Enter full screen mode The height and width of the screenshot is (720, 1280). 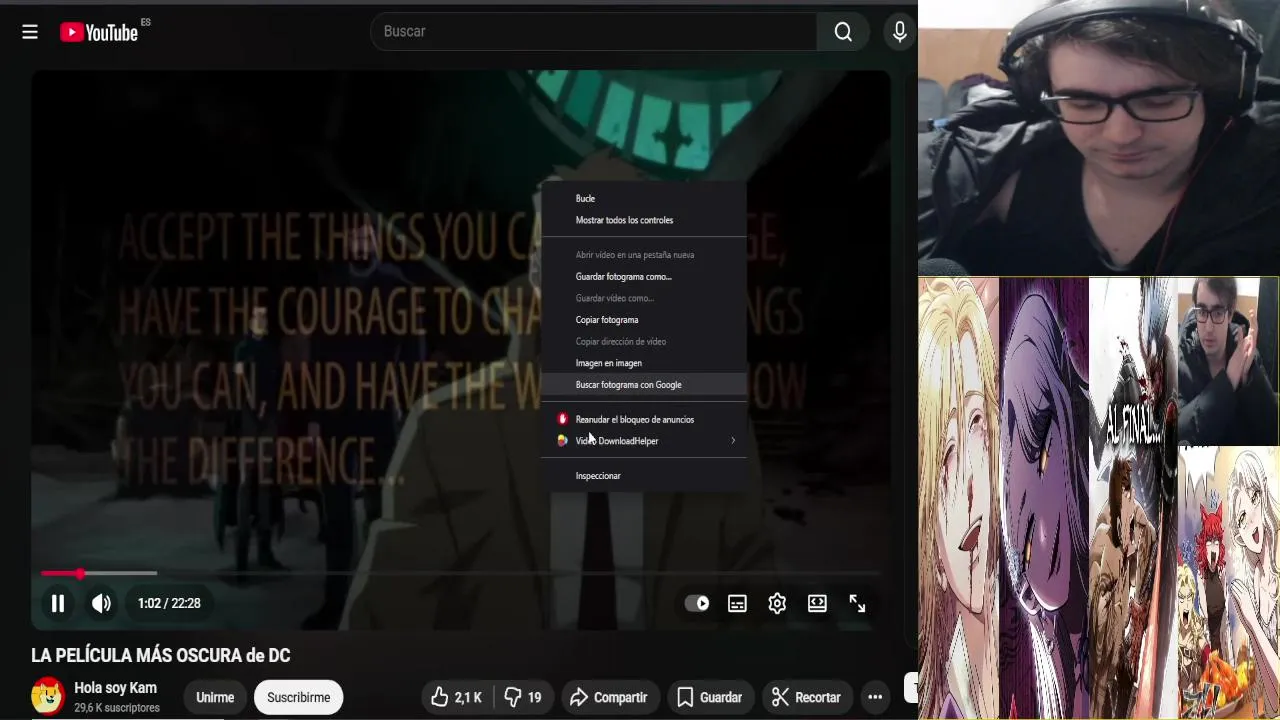pos(857,603)
